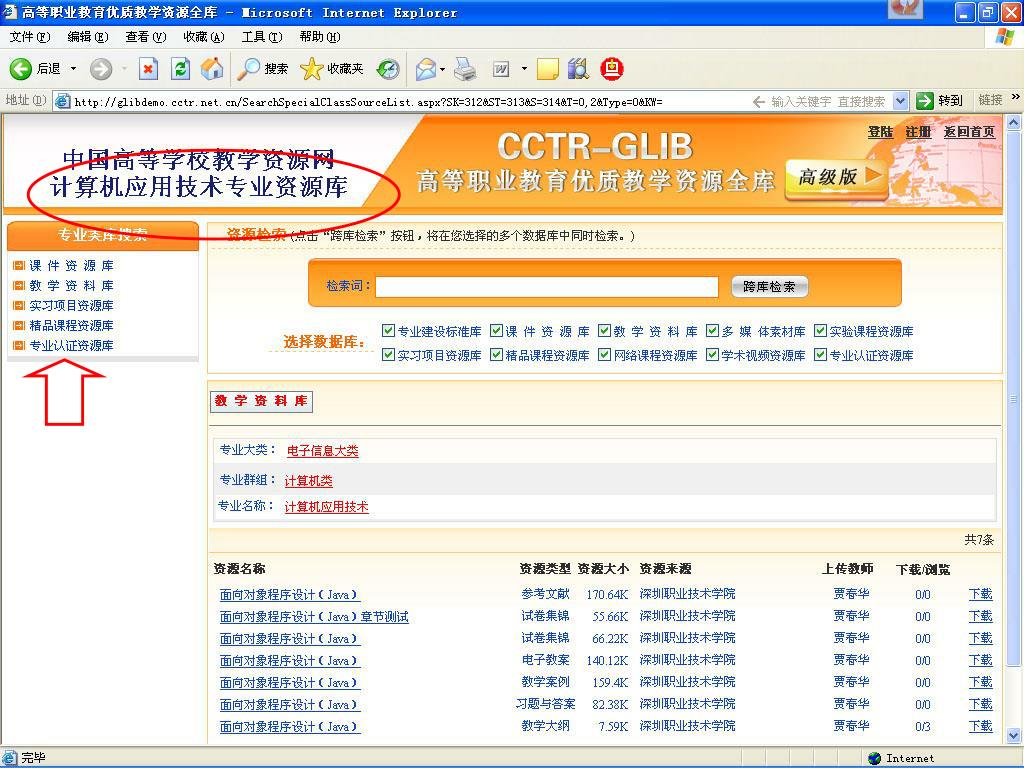Open the 查看(V) menu
The image size is (1024, 768).
point(146,37)
